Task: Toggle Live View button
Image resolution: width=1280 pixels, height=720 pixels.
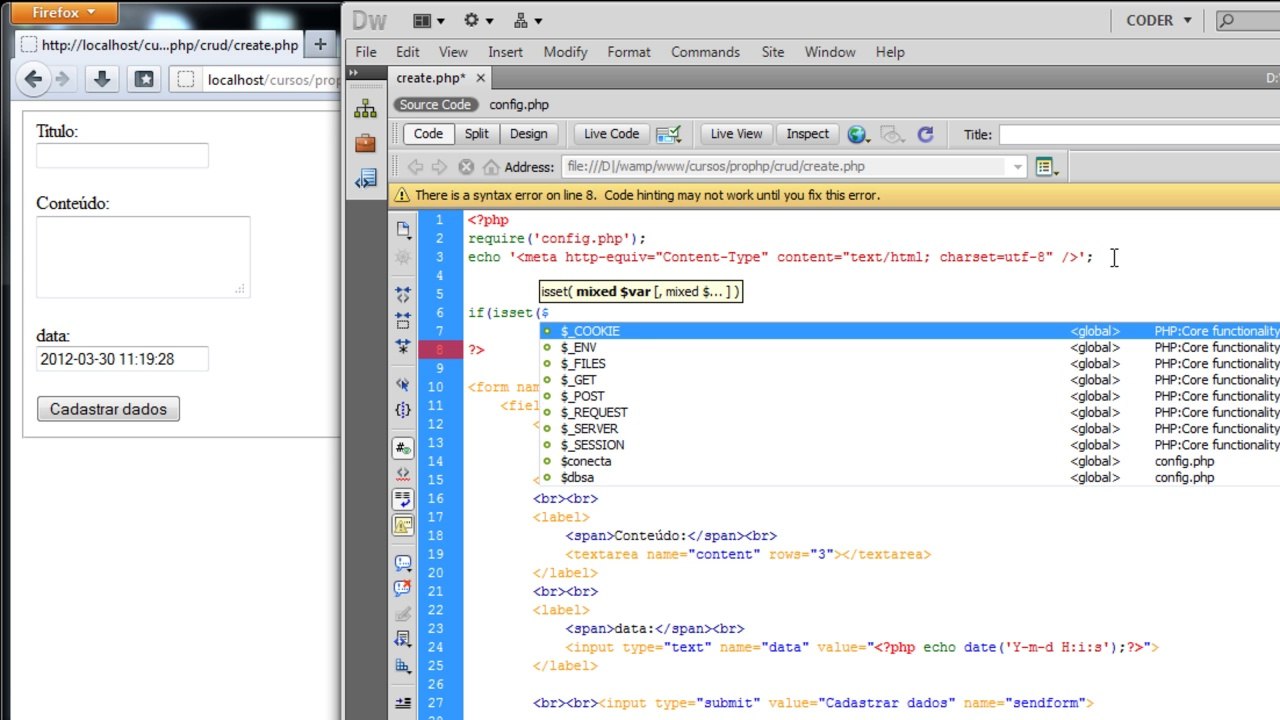Action: click(x=736, y=134)
